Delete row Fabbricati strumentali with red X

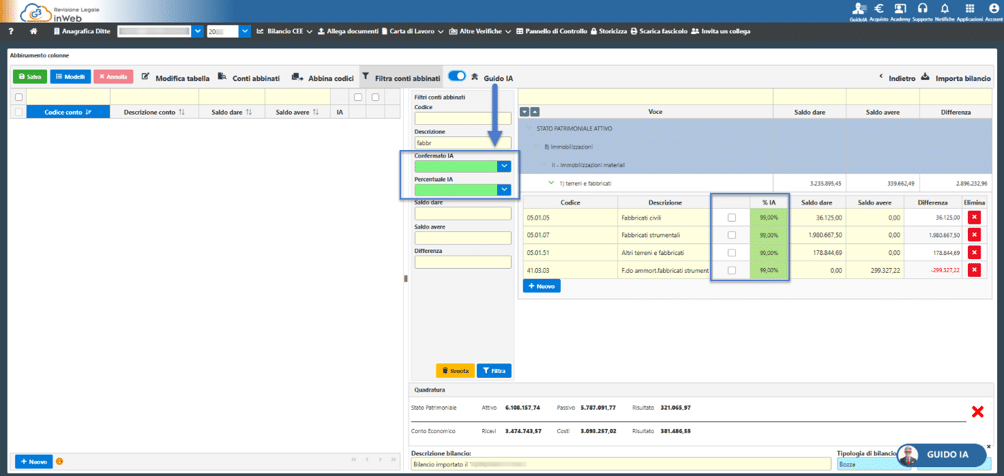(975, 235)
